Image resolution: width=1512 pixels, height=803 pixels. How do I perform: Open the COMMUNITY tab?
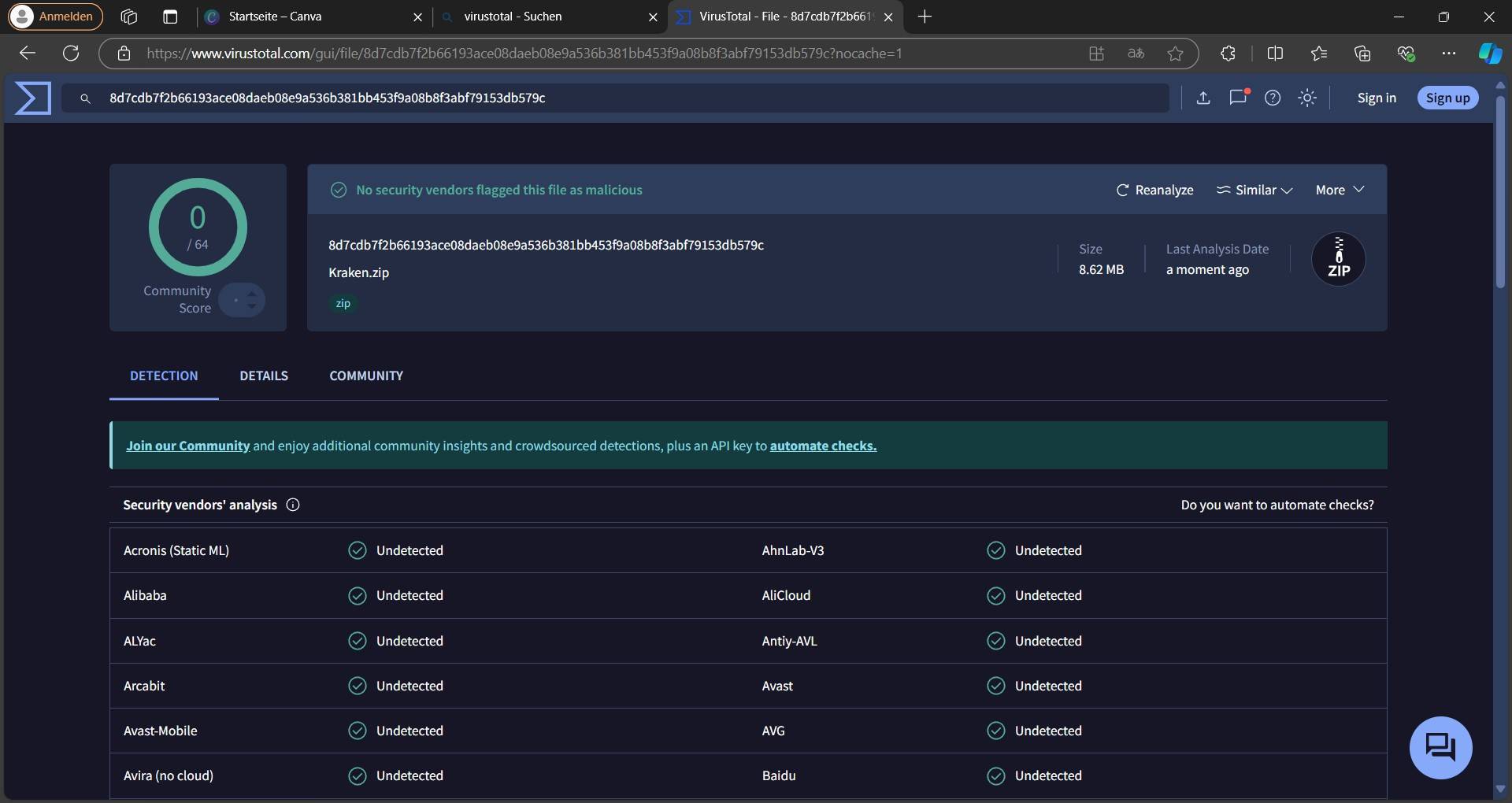(x=366, y=376)
